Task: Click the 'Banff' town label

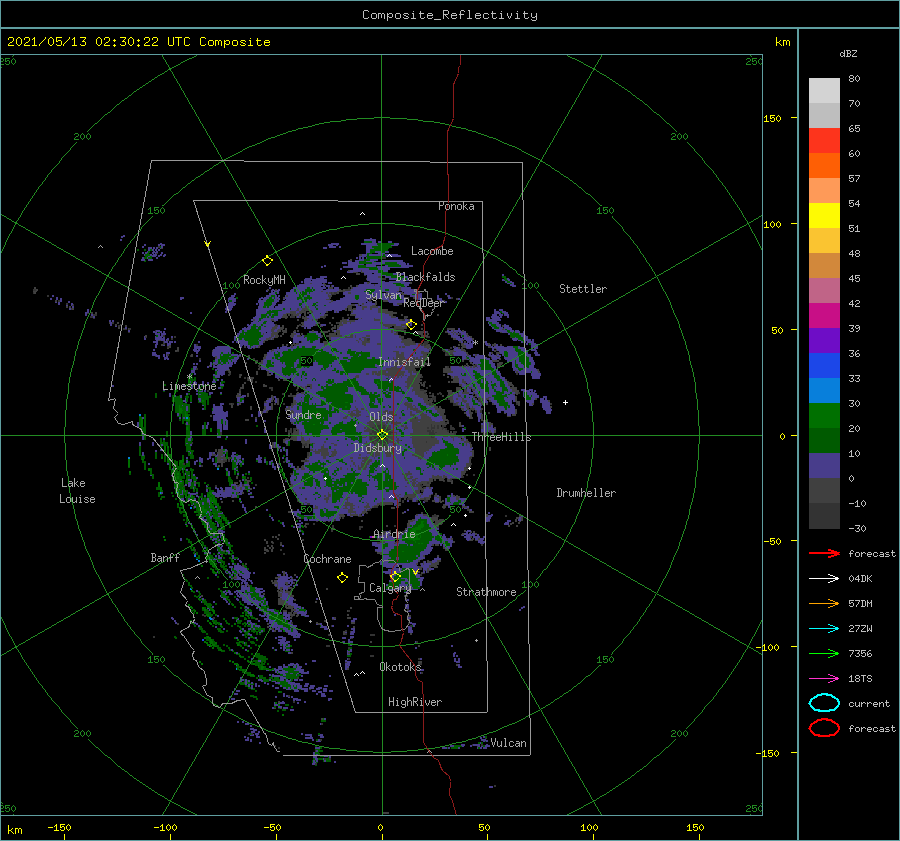Action: [165, 557]
